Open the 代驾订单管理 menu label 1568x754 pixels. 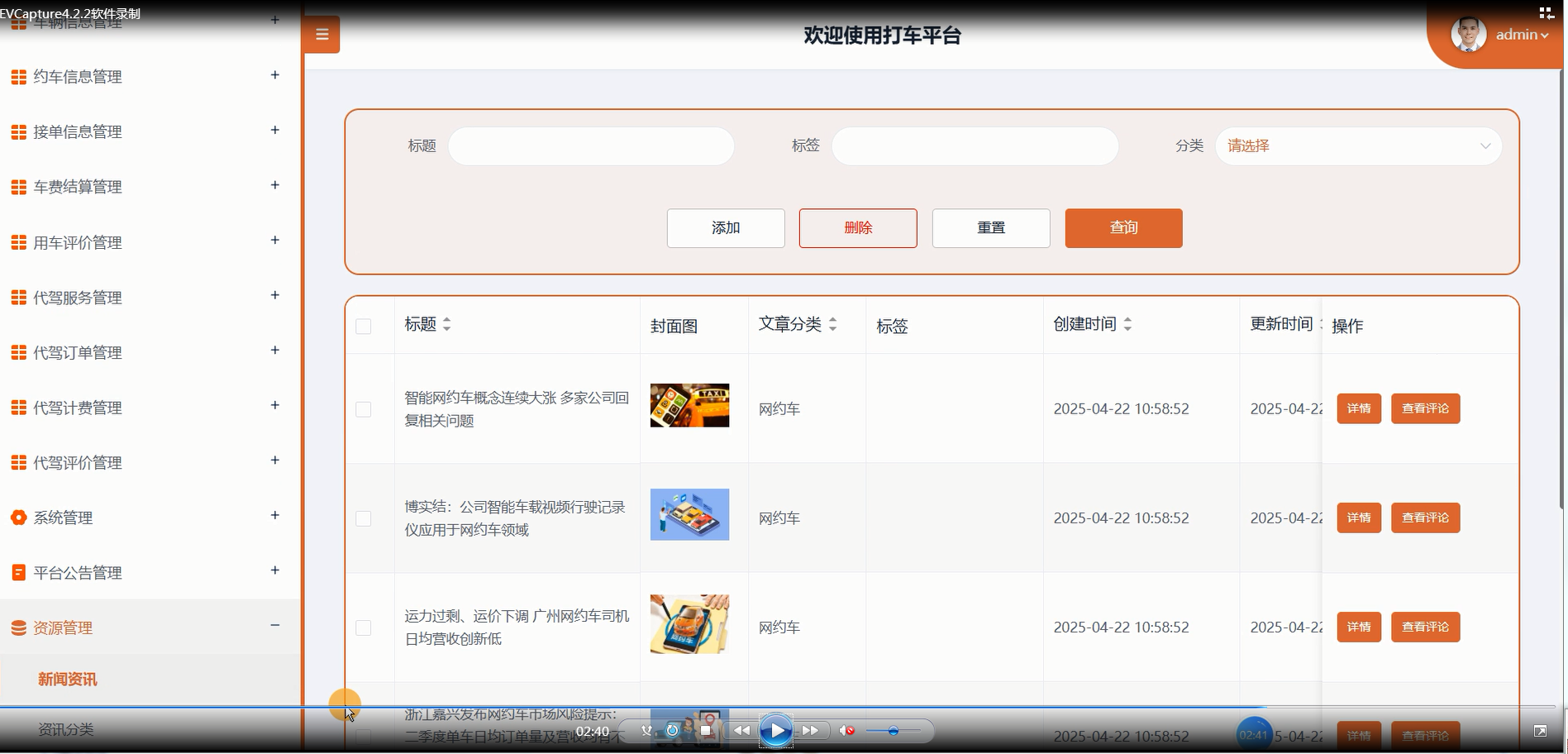click(x=78, y=353)
